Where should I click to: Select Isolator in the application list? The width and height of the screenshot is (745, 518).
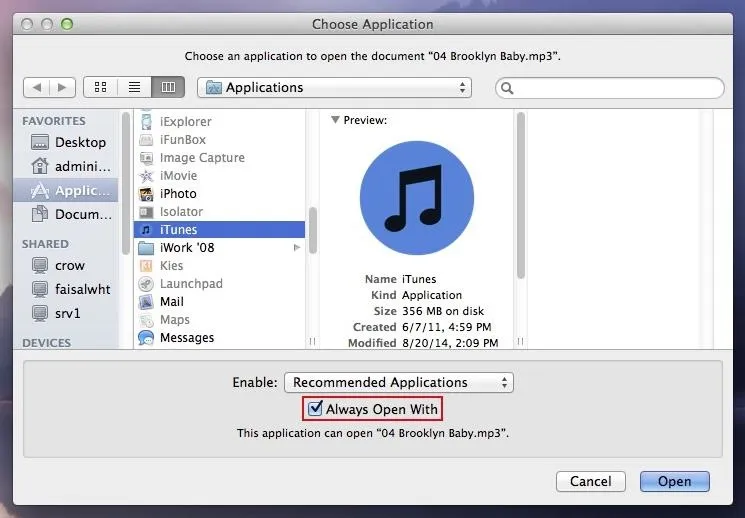pos(220,212)
